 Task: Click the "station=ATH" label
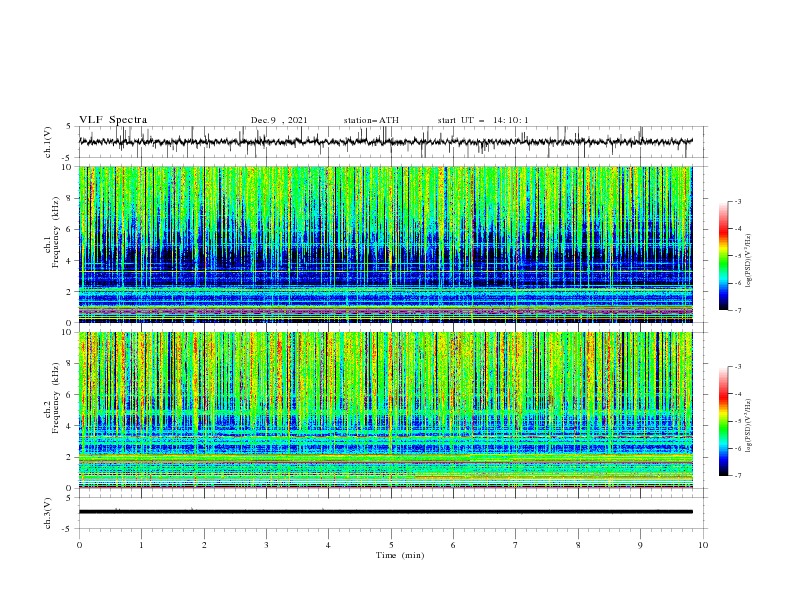(x=371, y=120)
